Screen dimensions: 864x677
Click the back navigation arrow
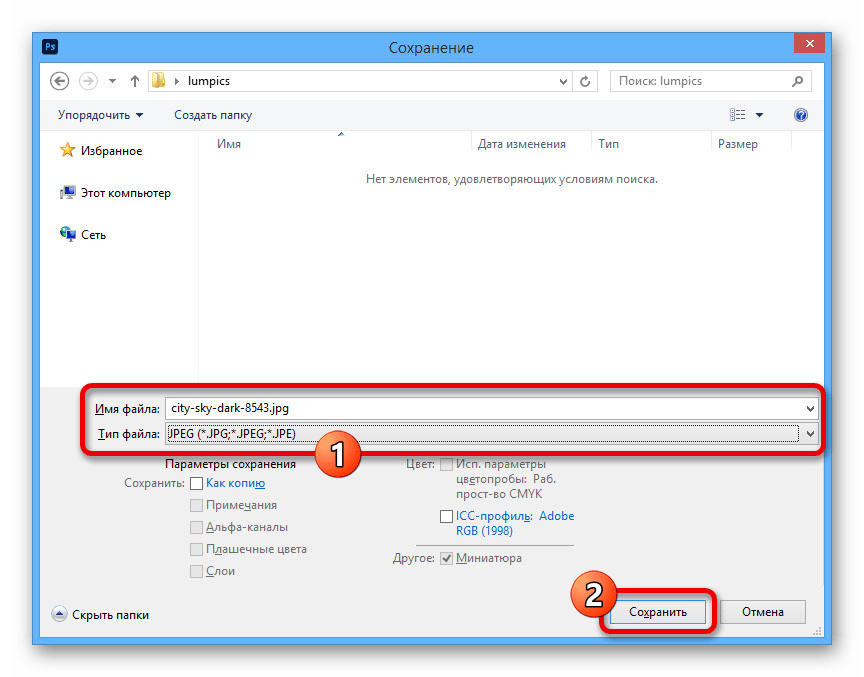pyautogui.click(x=60, y=82)
